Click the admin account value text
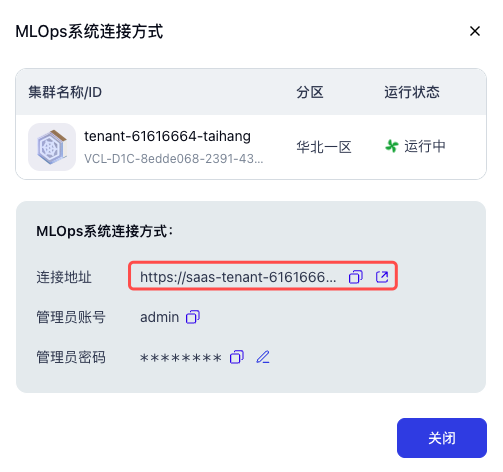The width and height of the screenshot is (503, 472). pyautogui.click(x=159, y=317)
